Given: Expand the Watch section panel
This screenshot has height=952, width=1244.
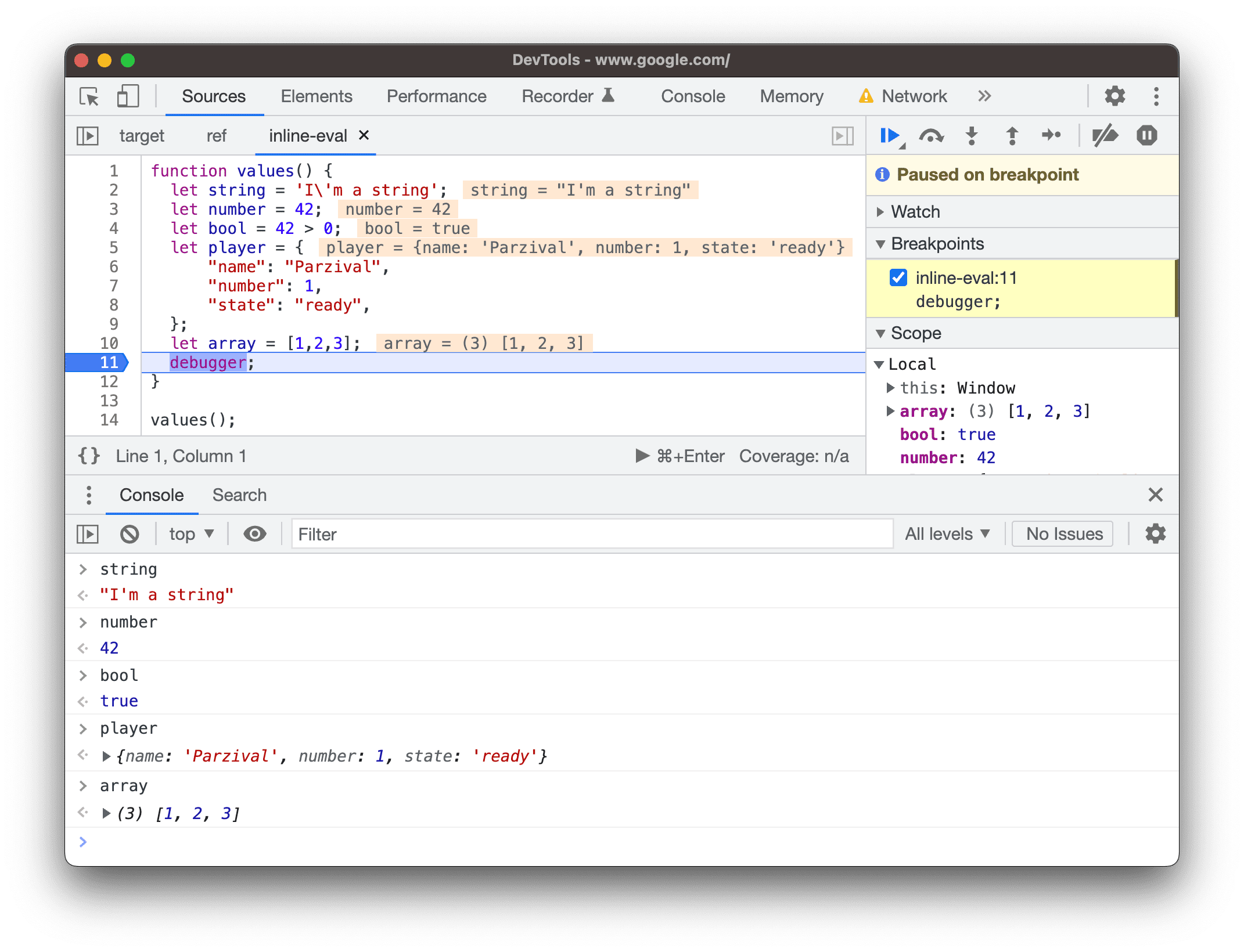Looking at the screenshot, I should [883, 211].
